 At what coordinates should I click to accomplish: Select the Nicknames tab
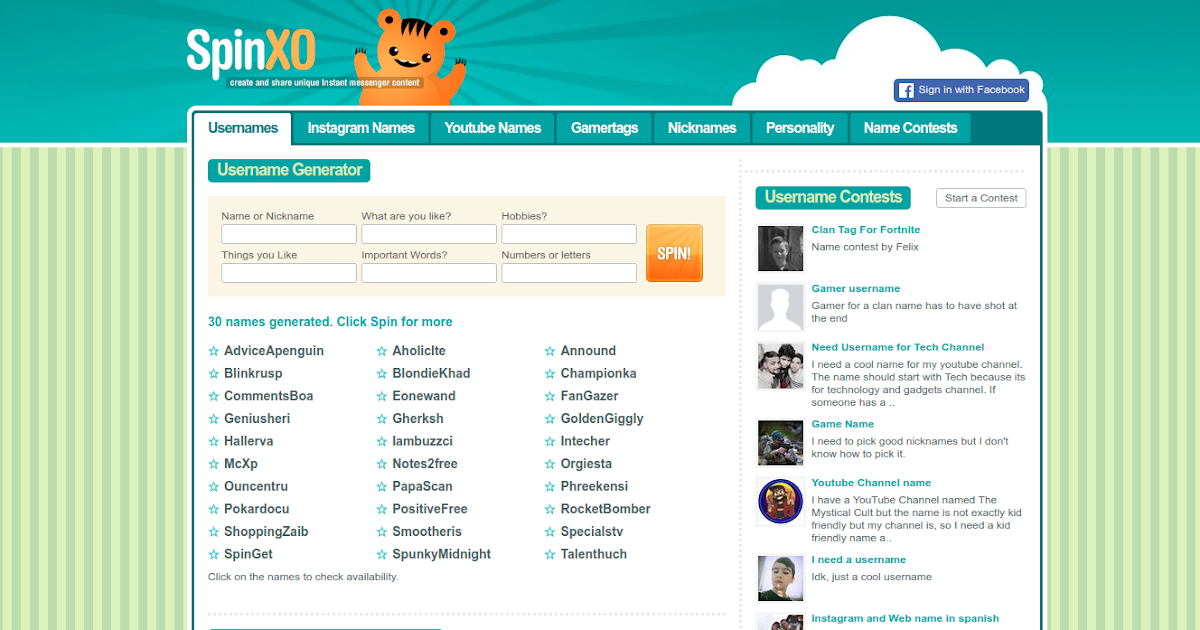coord(702,128)
